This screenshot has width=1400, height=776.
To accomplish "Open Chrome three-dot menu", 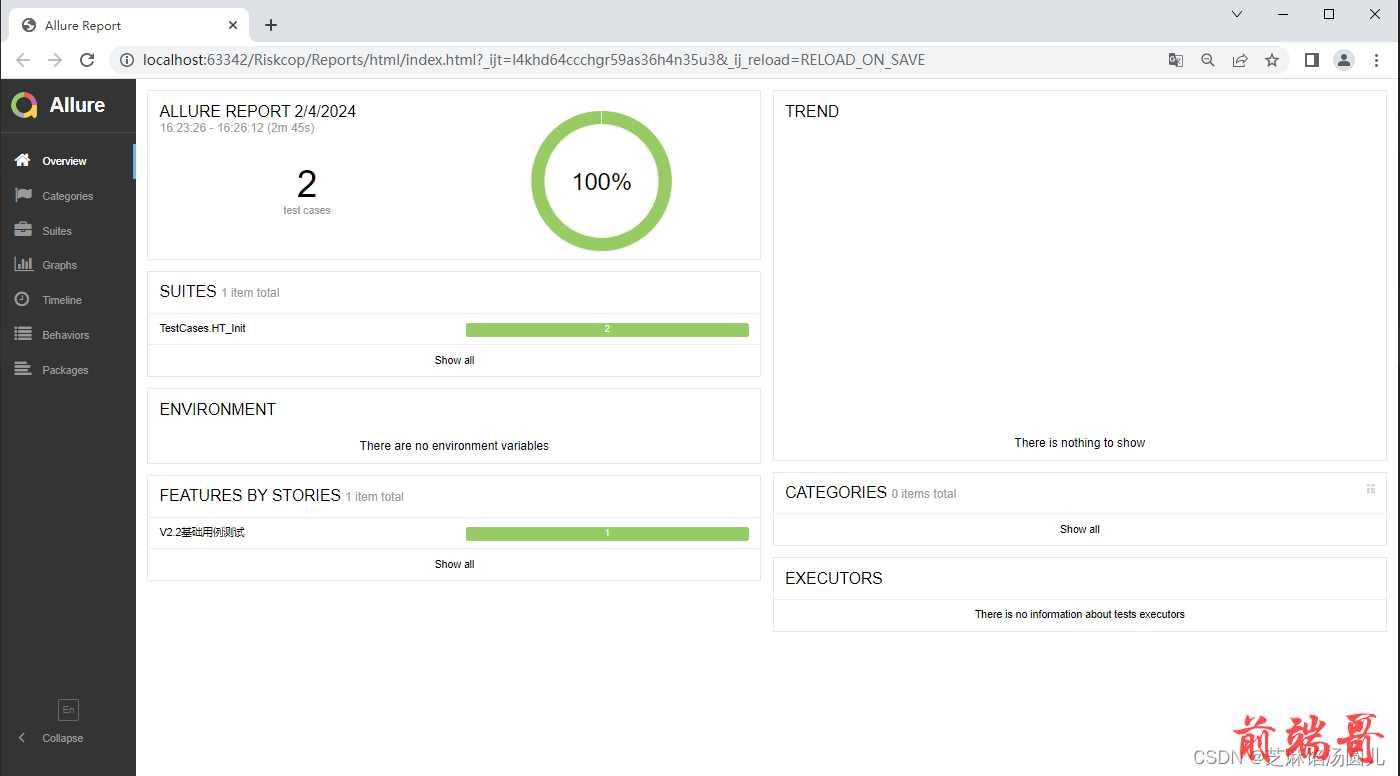I will pos(1377,60).
